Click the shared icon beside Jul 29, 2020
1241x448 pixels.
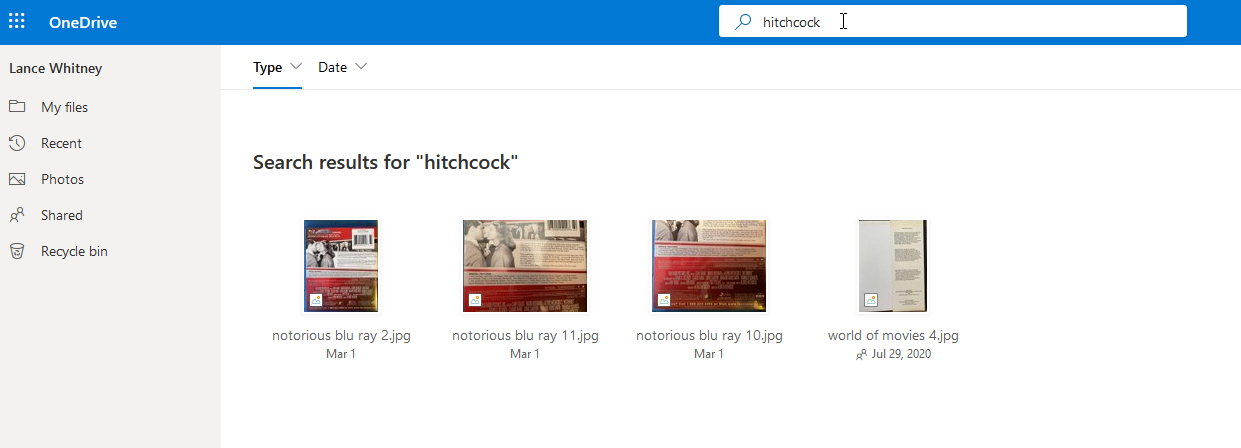pos(862,355)
